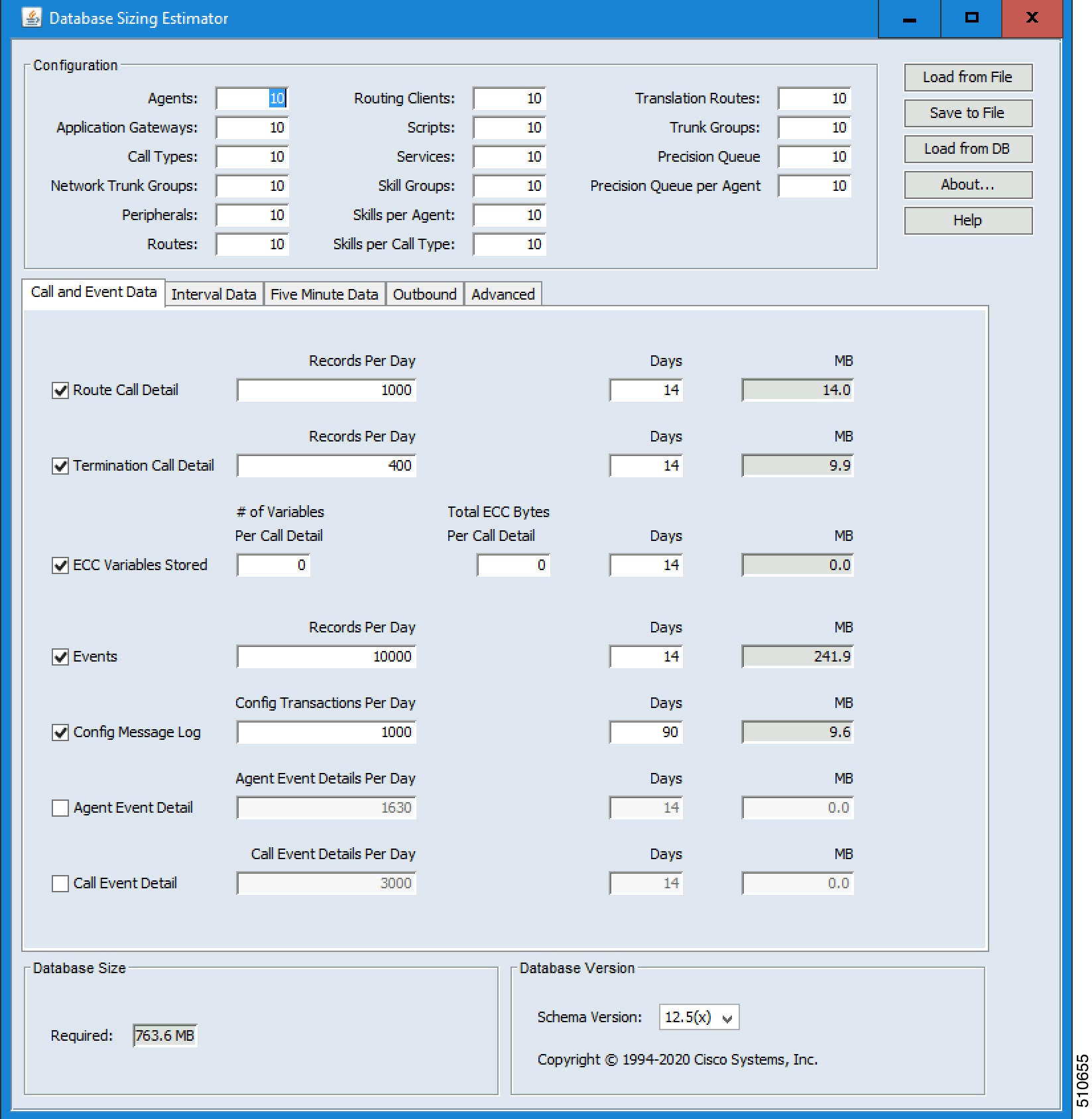Open the Advanced tab
The width and height of the screenshot is (1092, 1119).
[x=503, y=294]
